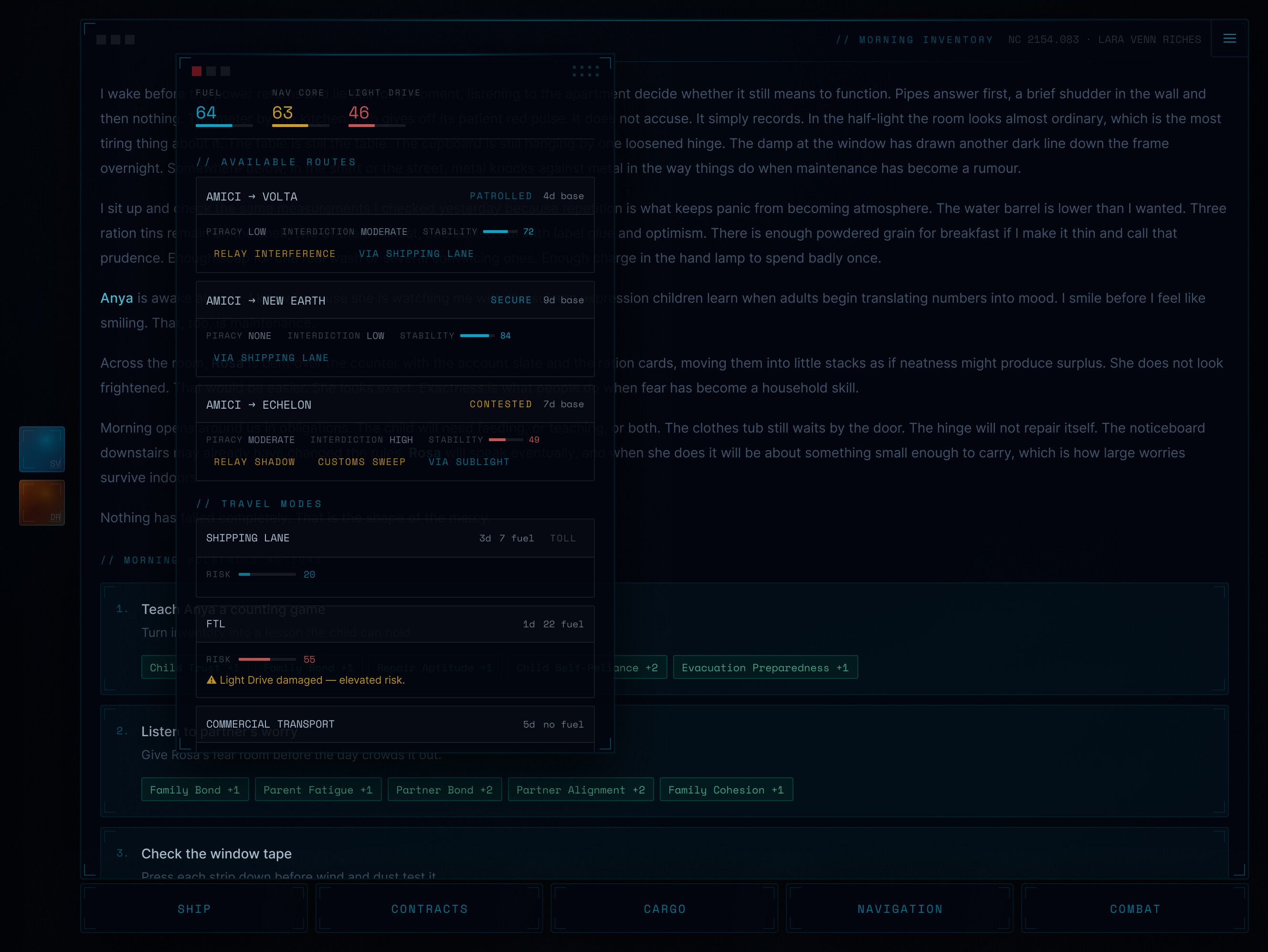The height and width of the screenshot is (952, 1268).
Task: Select the orange DR thumbnail
Action: (x=42, y=503)
